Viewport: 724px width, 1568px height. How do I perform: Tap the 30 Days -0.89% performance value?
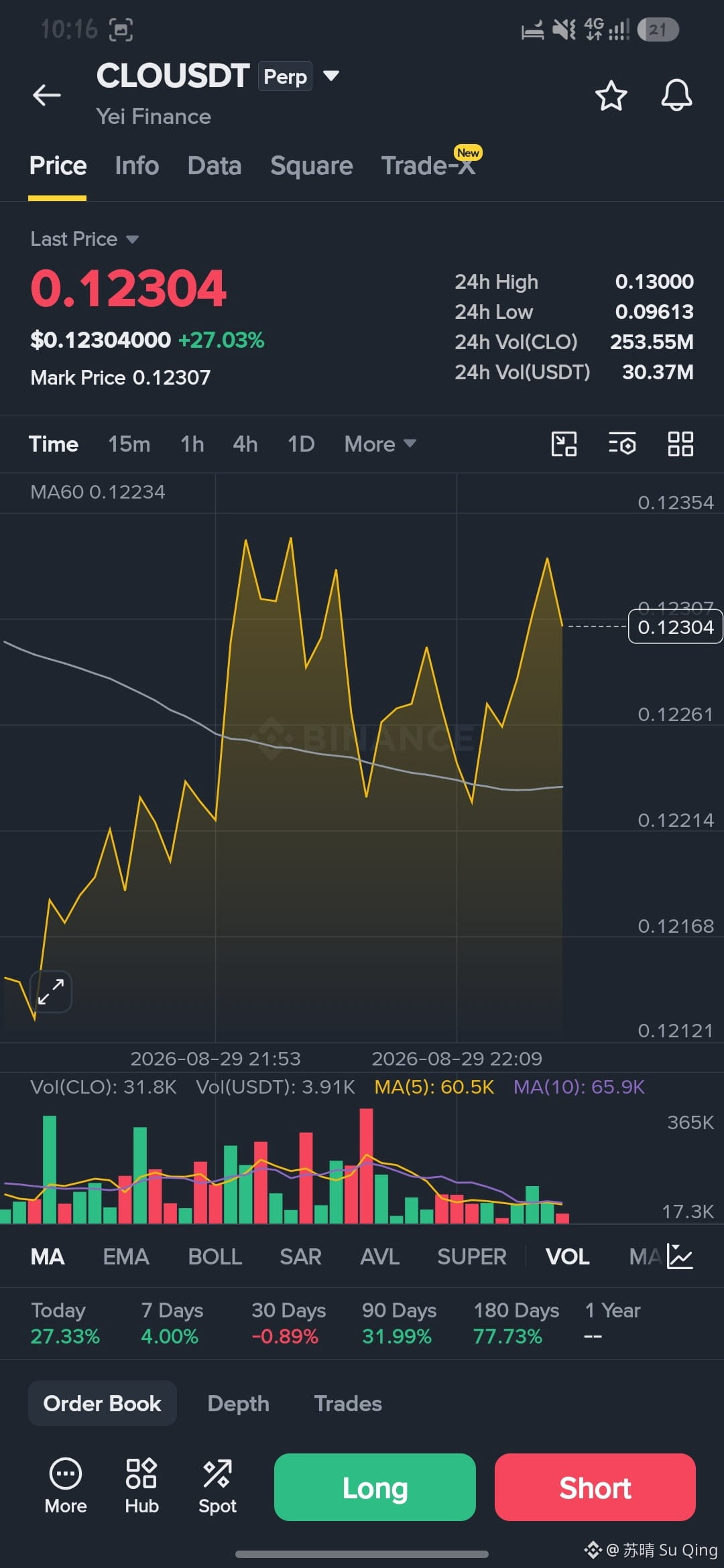(x=285, y=1336)
